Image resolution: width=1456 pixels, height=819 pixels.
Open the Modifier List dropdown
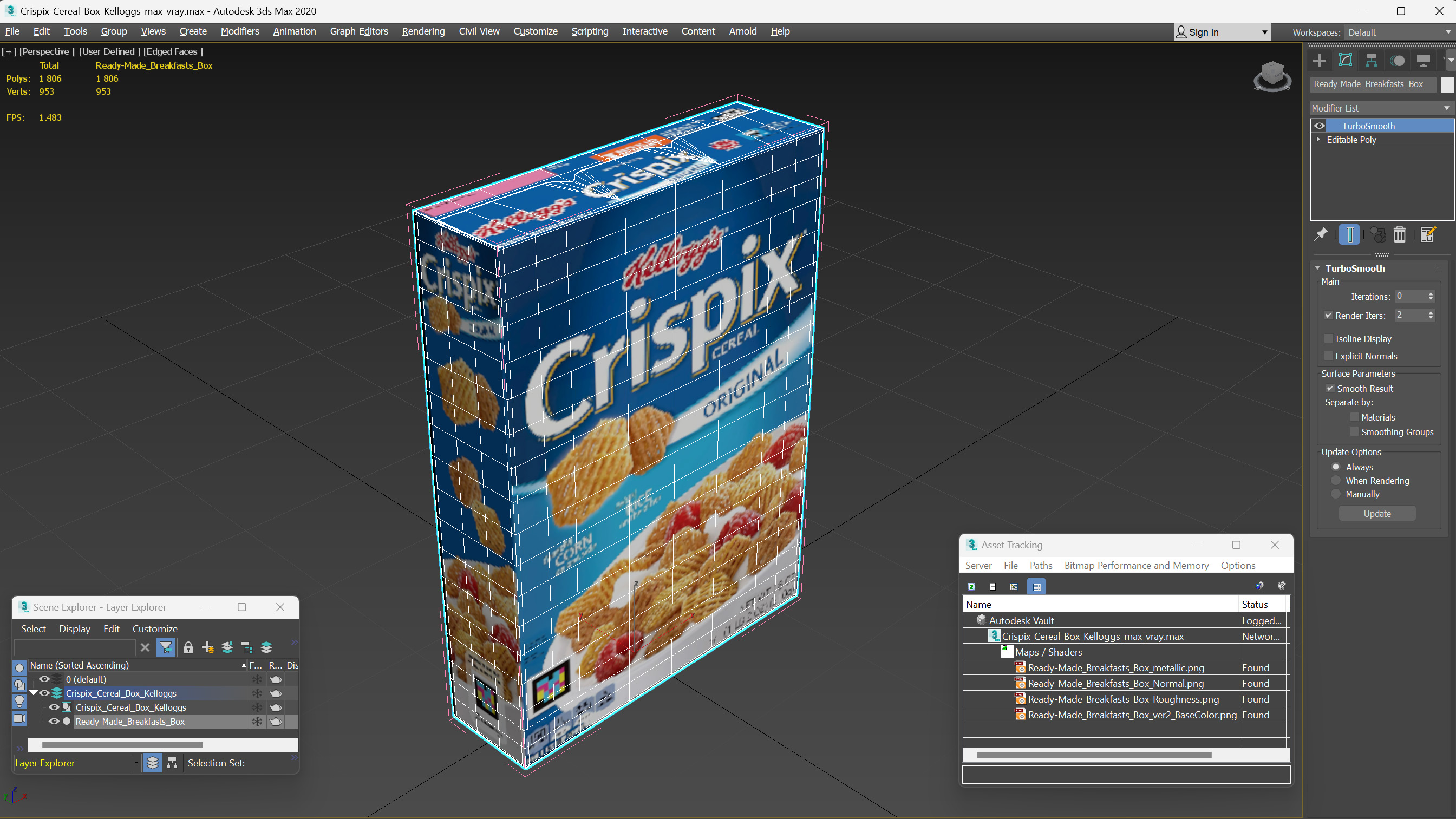[1381, 108]
